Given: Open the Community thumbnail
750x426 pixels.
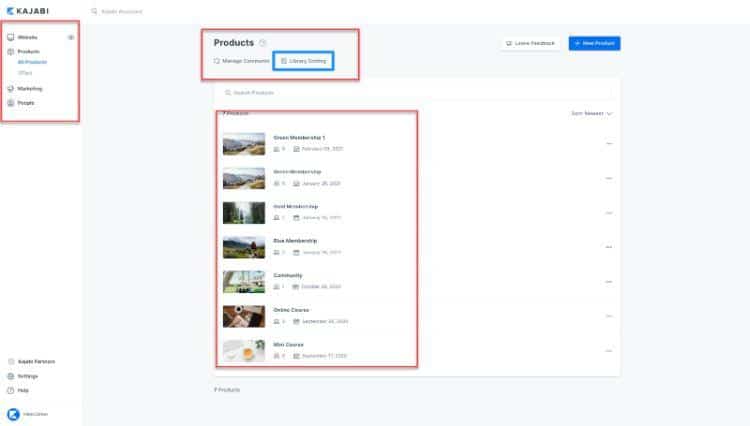Looking at the screenshot, I should coord(244,282).
